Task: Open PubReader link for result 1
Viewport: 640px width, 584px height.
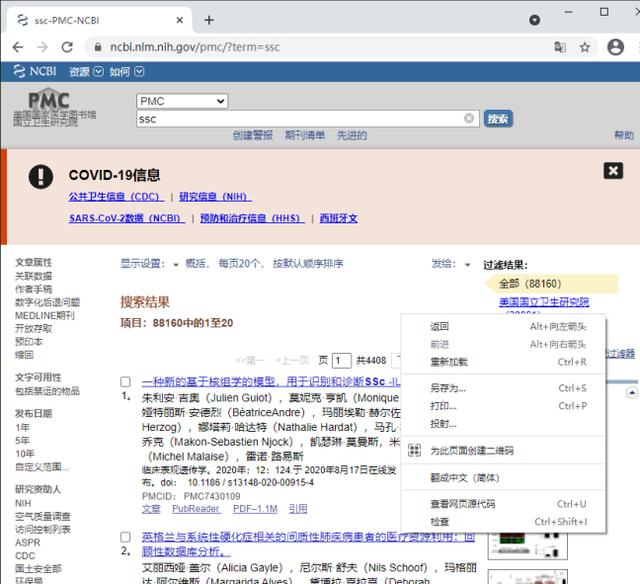Action: [x=196, y=509]
